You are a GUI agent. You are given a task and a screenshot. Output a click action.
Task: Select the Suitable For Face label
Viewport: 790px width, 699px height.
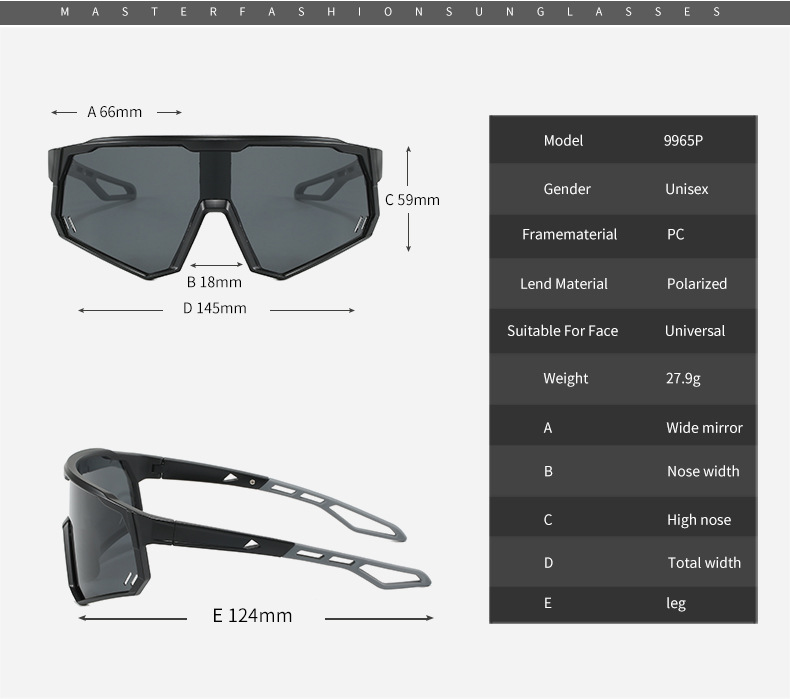pyautogui.click(x=562, y=331)
